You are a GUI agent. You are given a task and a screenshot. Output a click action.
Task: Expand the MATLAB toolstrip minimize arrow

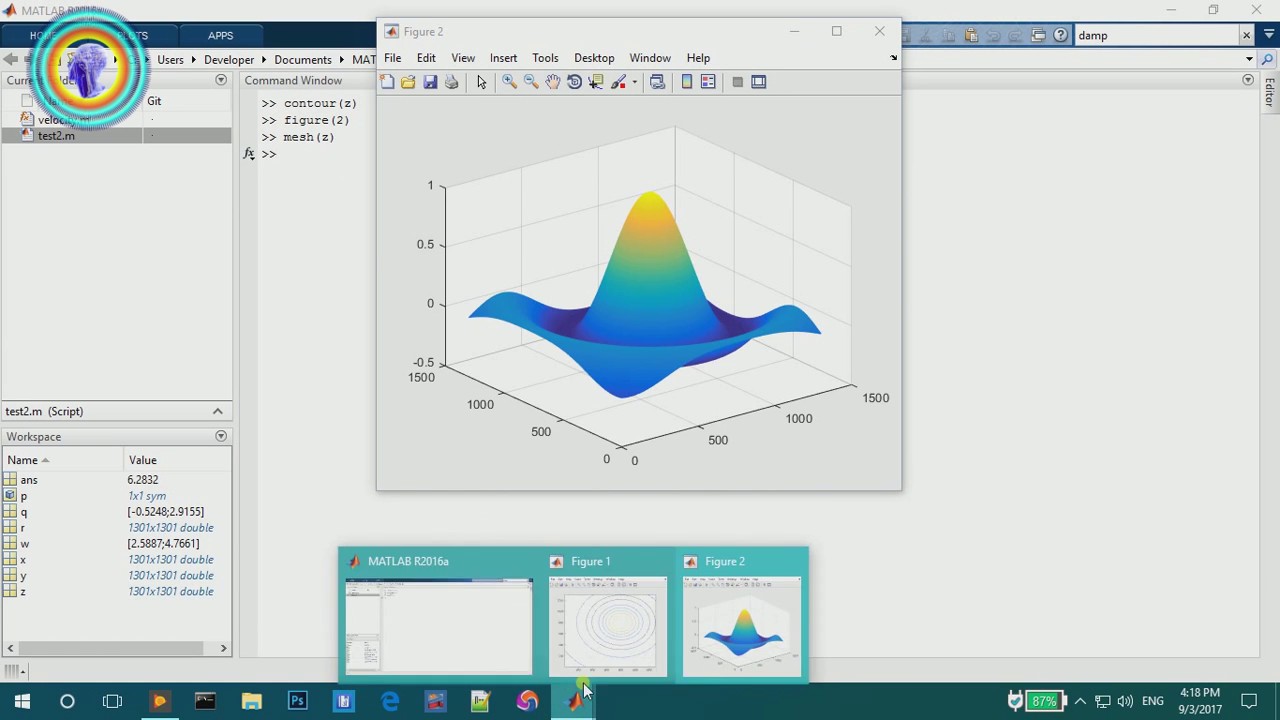pyautogui.click(x=1267, y=36)
